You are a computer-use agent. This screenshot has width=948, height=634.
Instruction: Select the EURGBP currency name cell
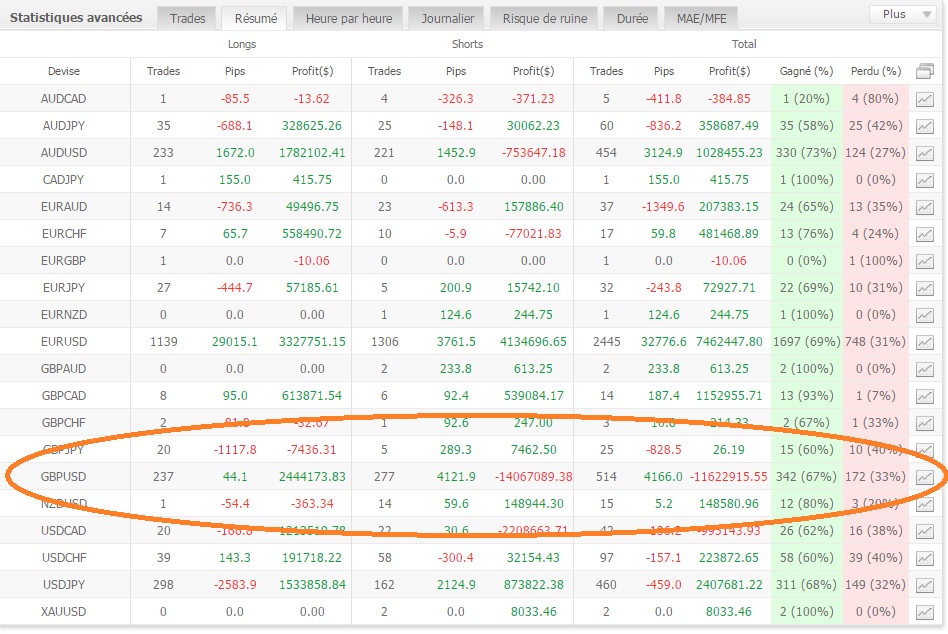coord(64,261)
